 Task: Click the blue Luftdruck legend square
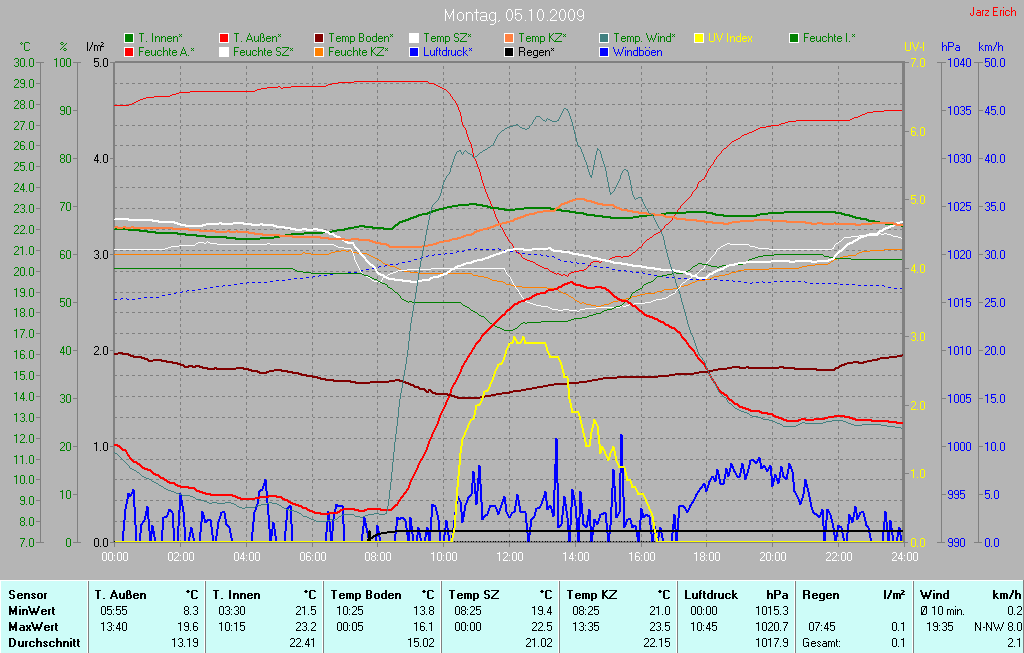(x=414, y=51)
